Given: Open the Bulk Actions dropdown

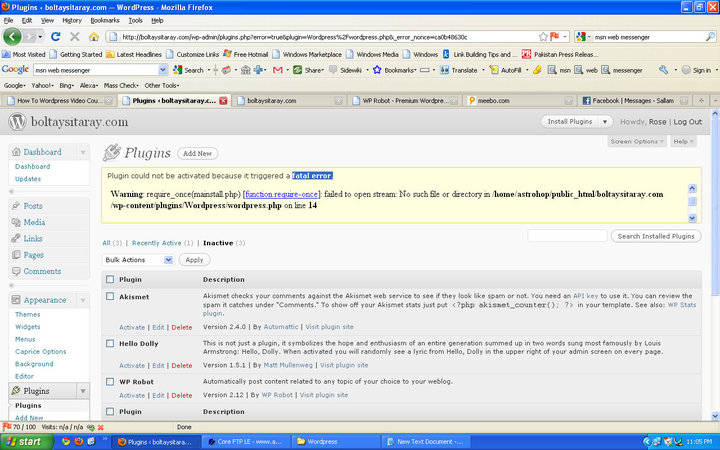Looking at the screenshot, I should pyautogui.click(x=138, y=259).
